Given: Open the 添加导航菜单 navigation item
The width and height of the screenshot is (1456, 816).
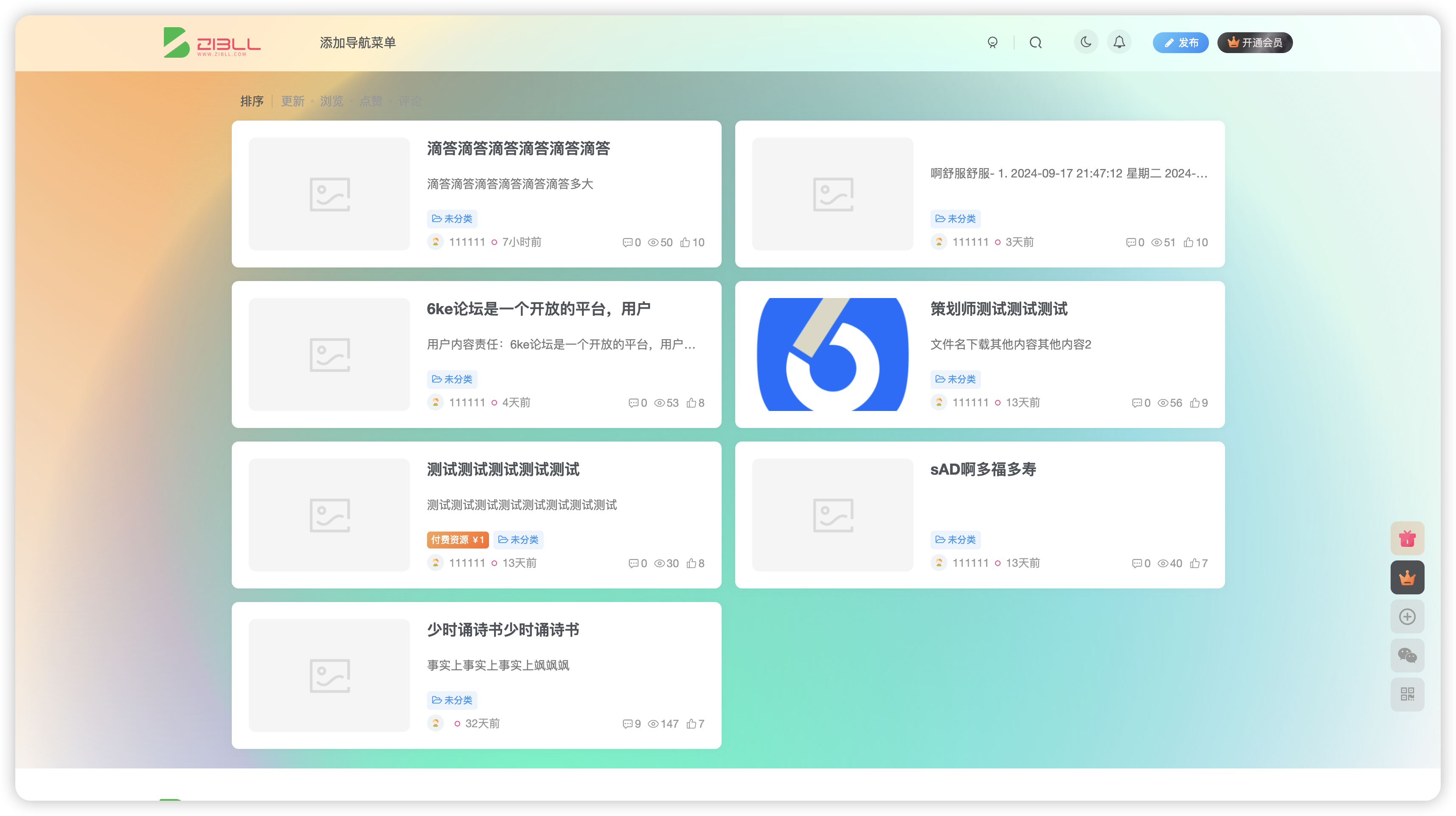Looking at the screenshot, I should [x=358, y=42].
